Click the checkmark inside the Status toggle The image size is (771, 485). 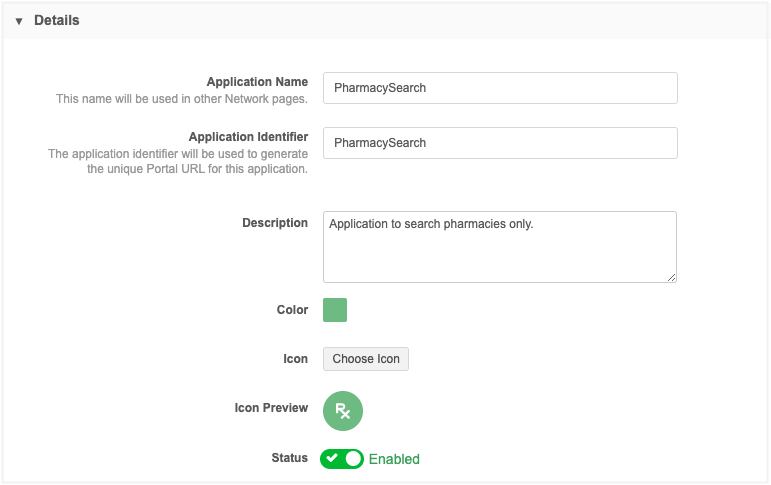[x=332, y=459]
